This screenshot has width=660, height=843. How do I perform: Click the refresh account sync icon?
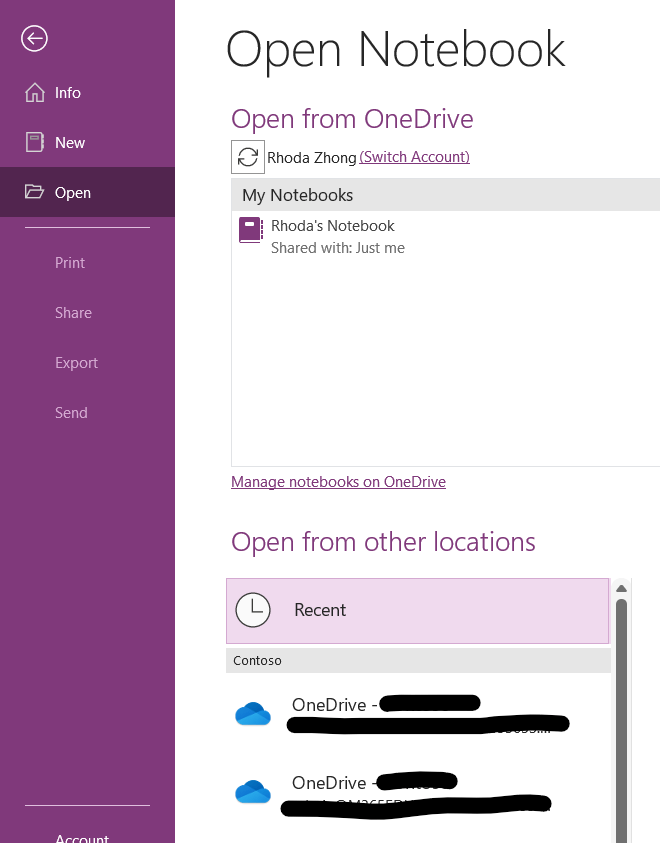[247, 157]
